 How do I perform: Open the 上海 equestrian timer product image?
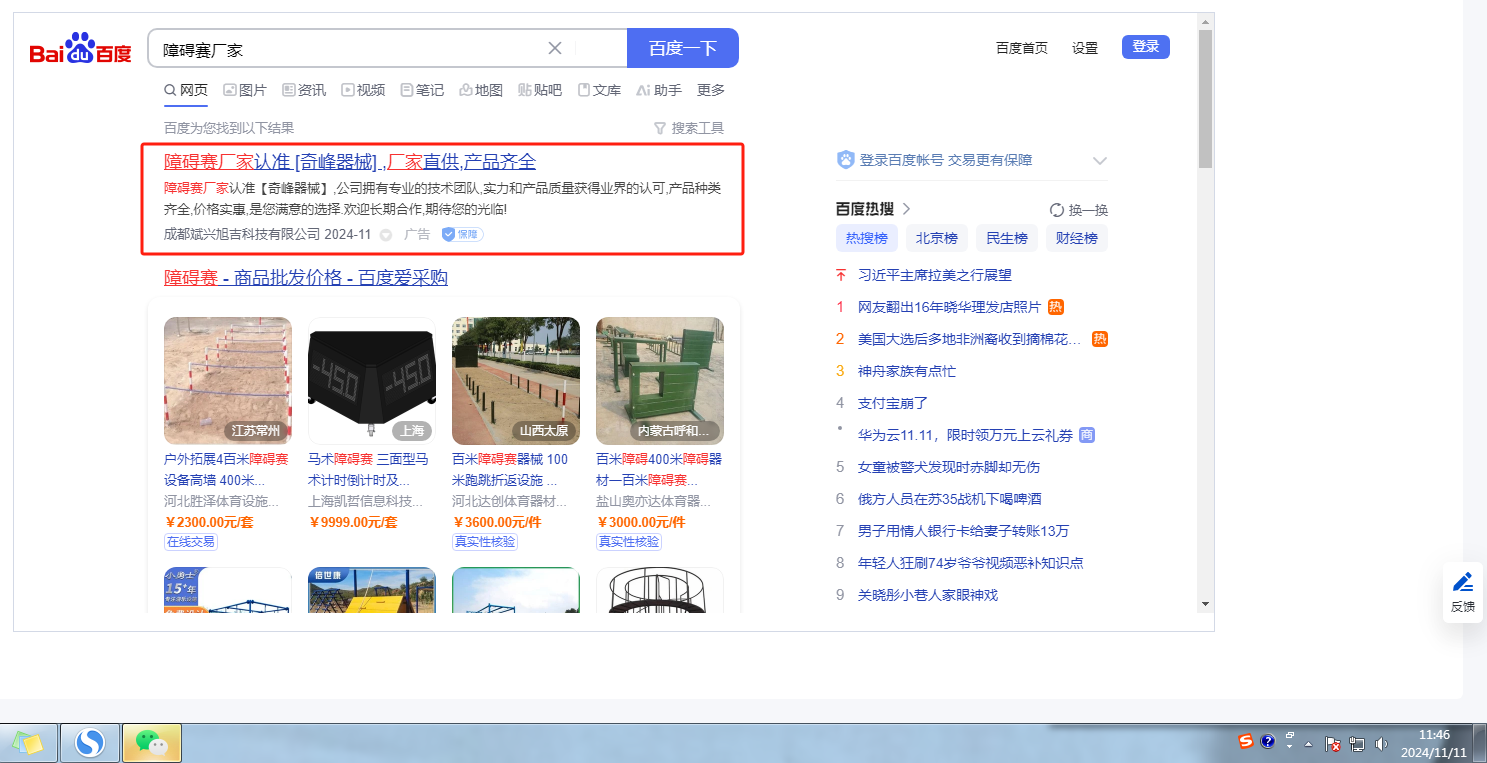point(372,381)
